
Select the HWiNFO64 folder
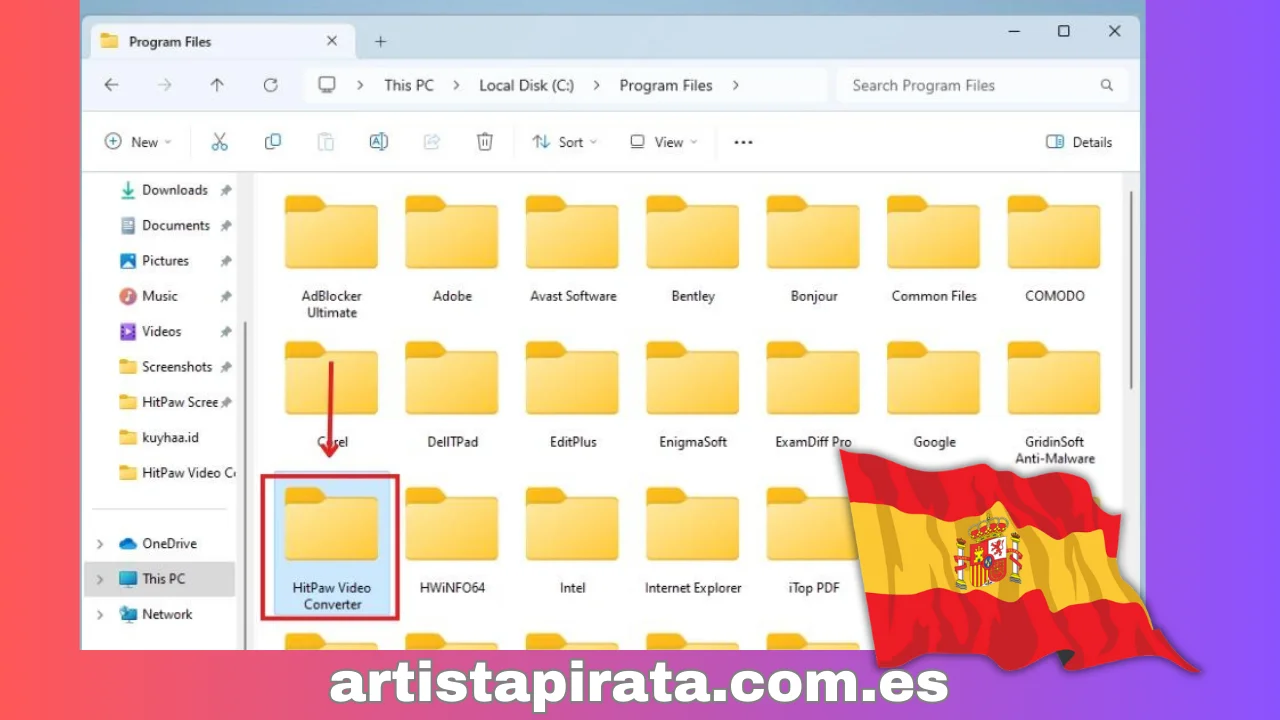[x=452, y=541]
